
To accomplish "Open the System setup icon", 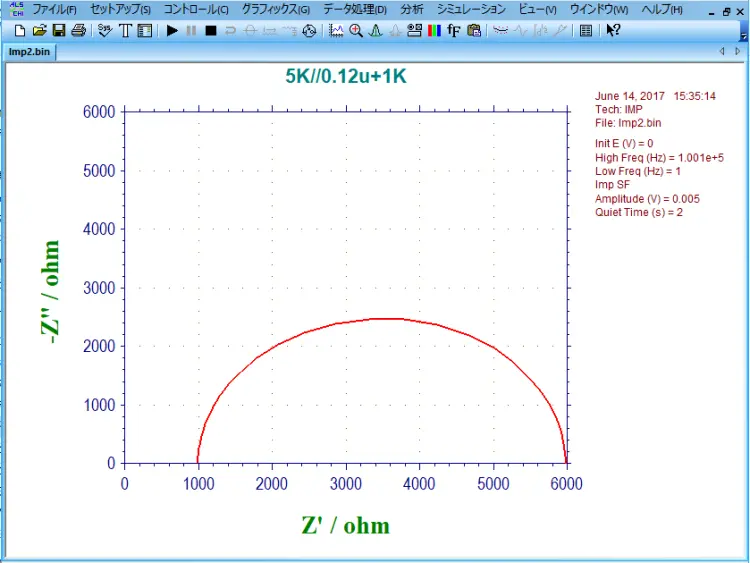I will (x=105, y=31).
